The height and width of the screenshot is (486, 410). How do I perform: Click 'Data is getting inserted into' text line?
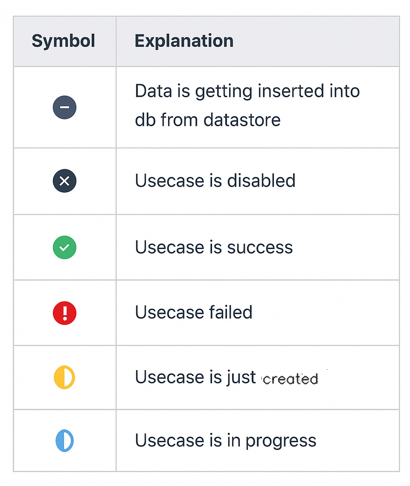pyautogui.click(x=247, y=91)
